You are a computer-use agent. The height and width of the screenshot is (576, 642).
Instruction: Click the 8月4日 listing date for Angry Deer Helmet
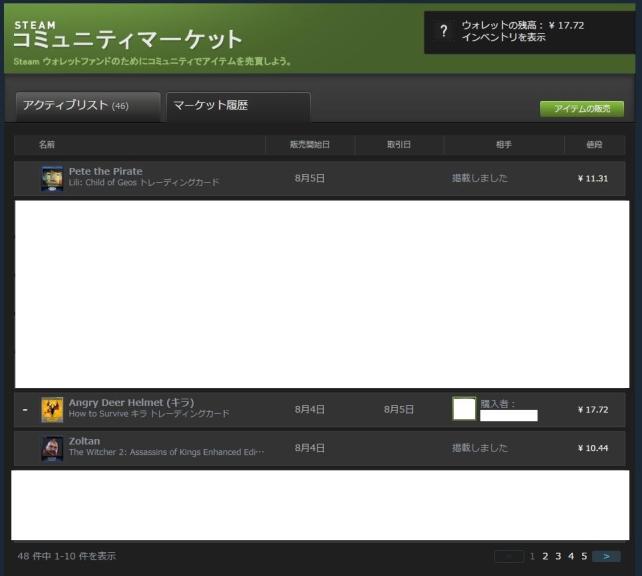[310, 409]
